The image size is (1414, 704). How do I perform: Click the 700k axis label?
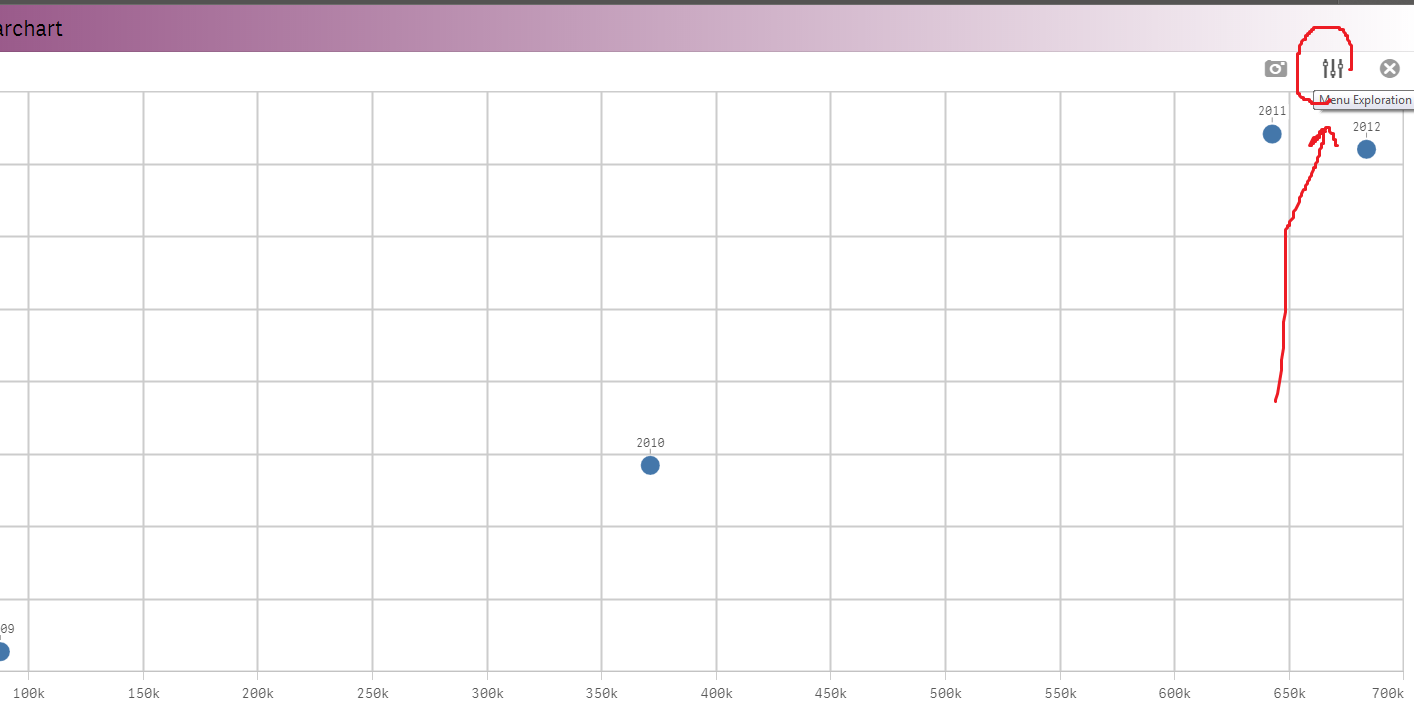[1388, 692]
